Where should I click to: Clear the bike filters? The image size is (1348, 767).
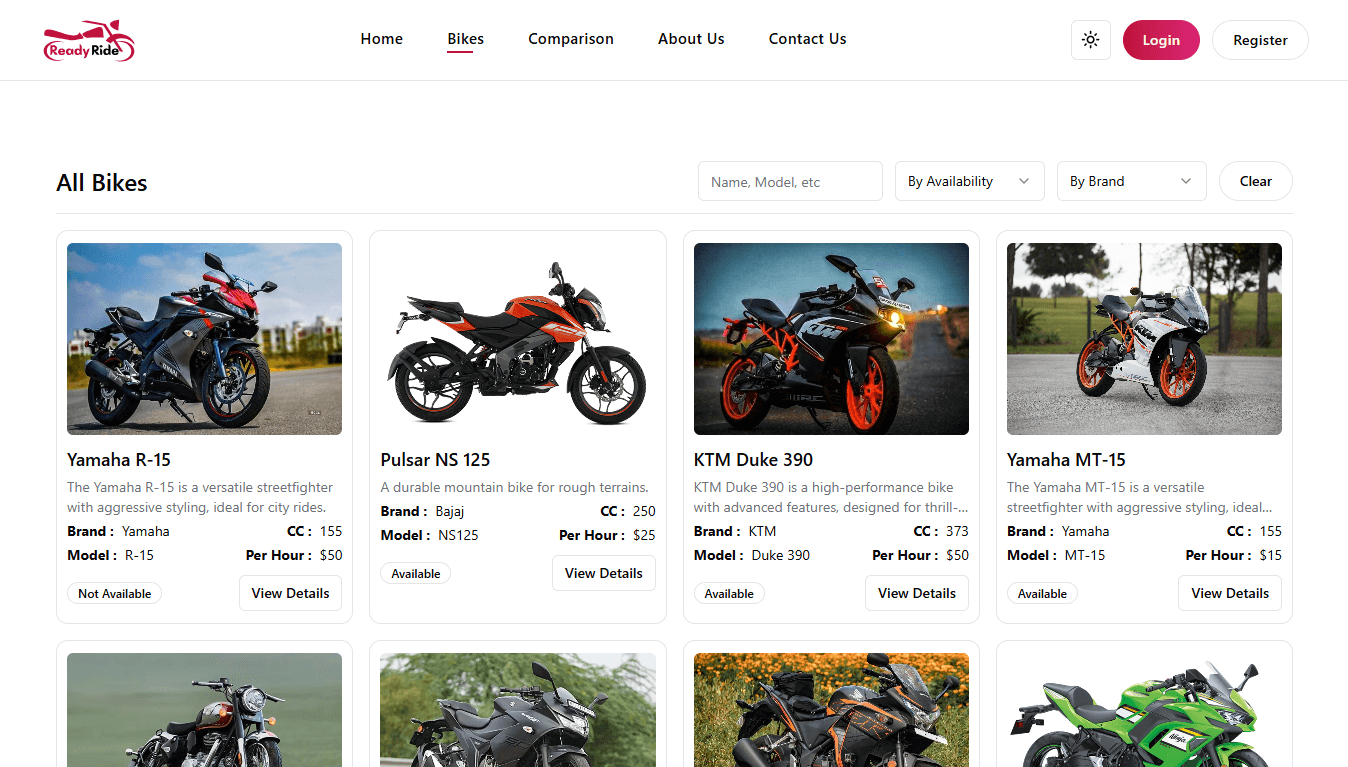(1255, 181)
